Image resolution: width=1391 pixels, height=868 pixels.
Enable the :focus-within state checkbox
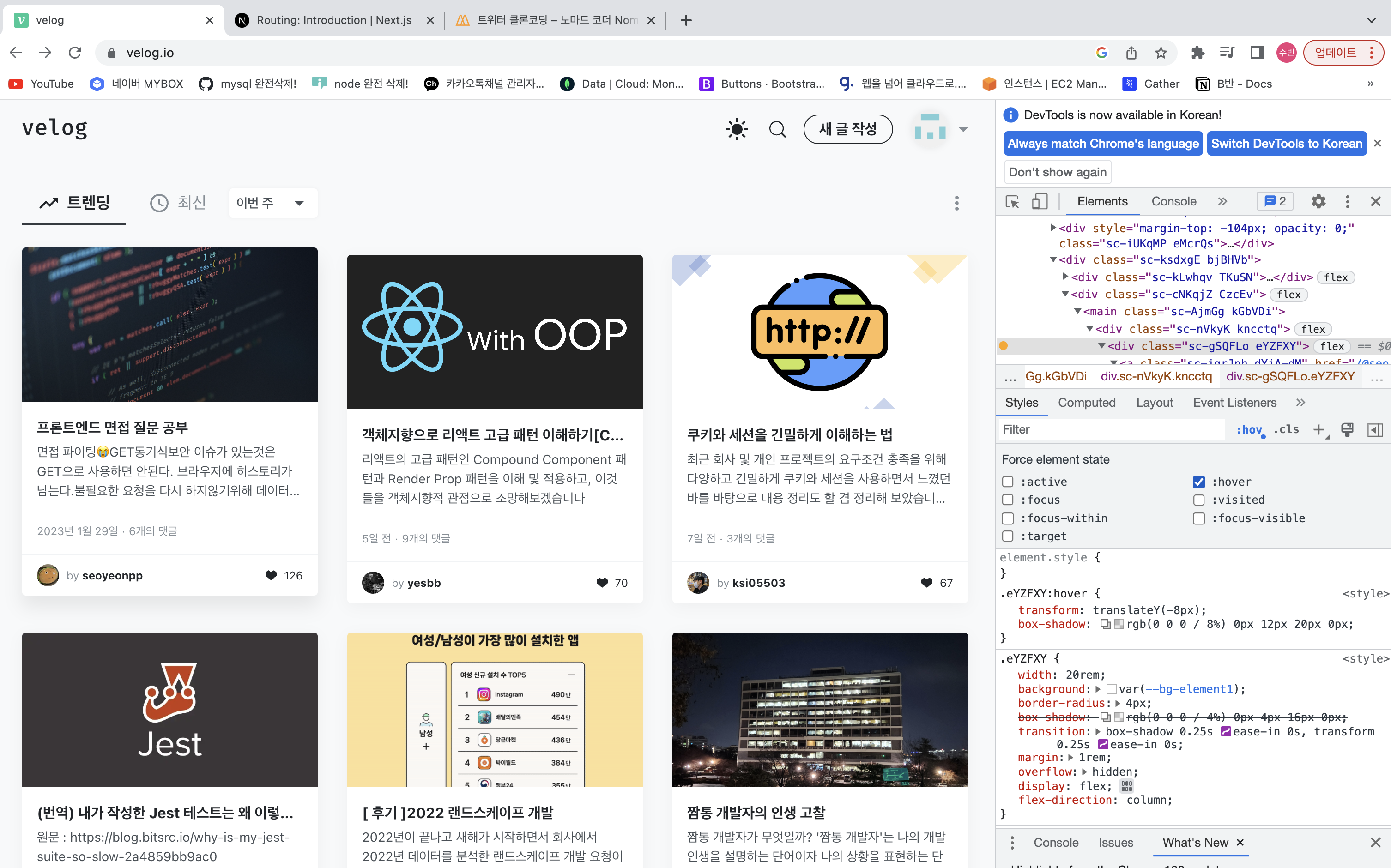tap(1008, 518)
